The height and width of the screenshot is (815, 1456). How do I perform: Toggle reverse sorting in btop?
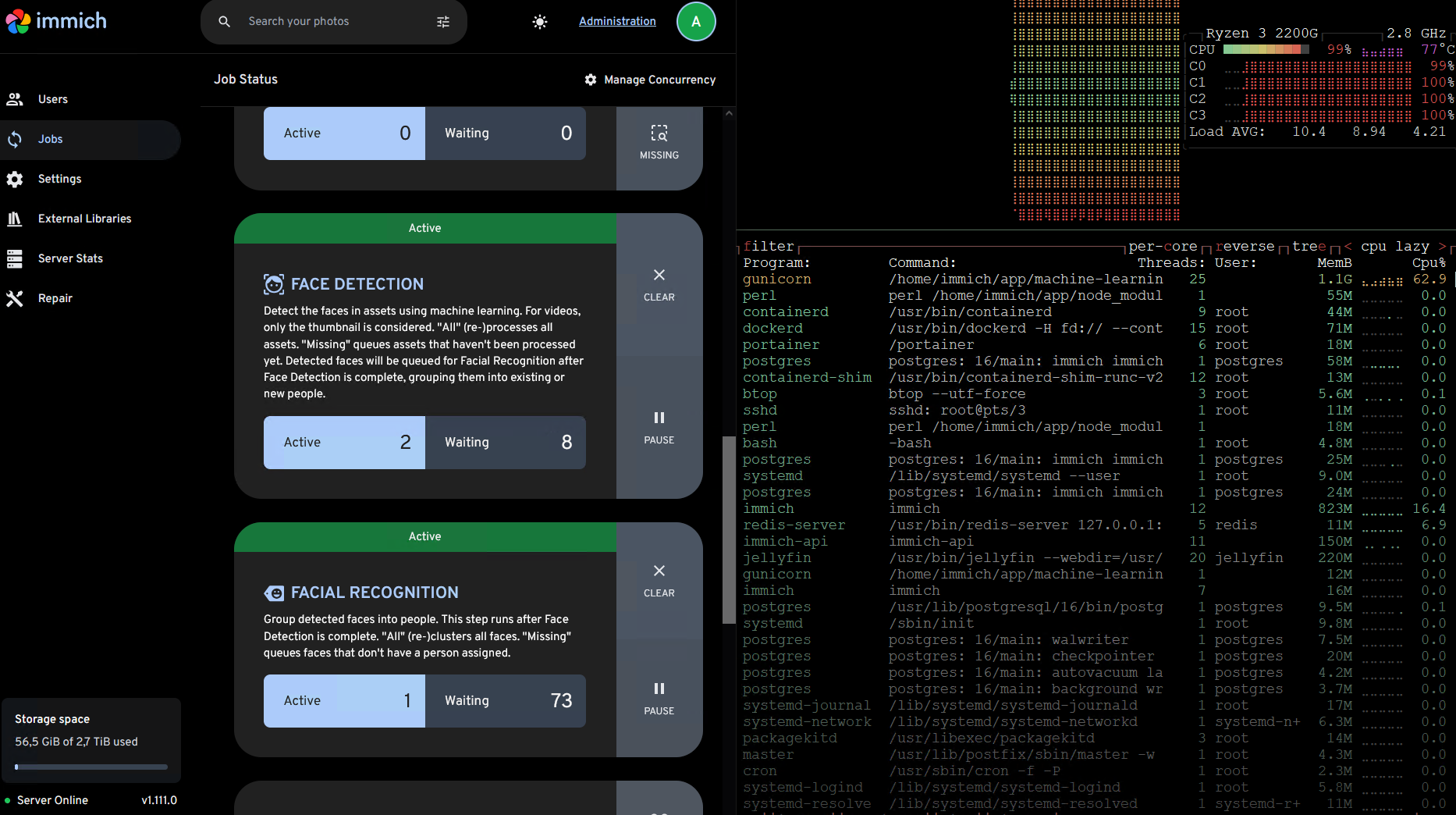[x=1245, y=246]
